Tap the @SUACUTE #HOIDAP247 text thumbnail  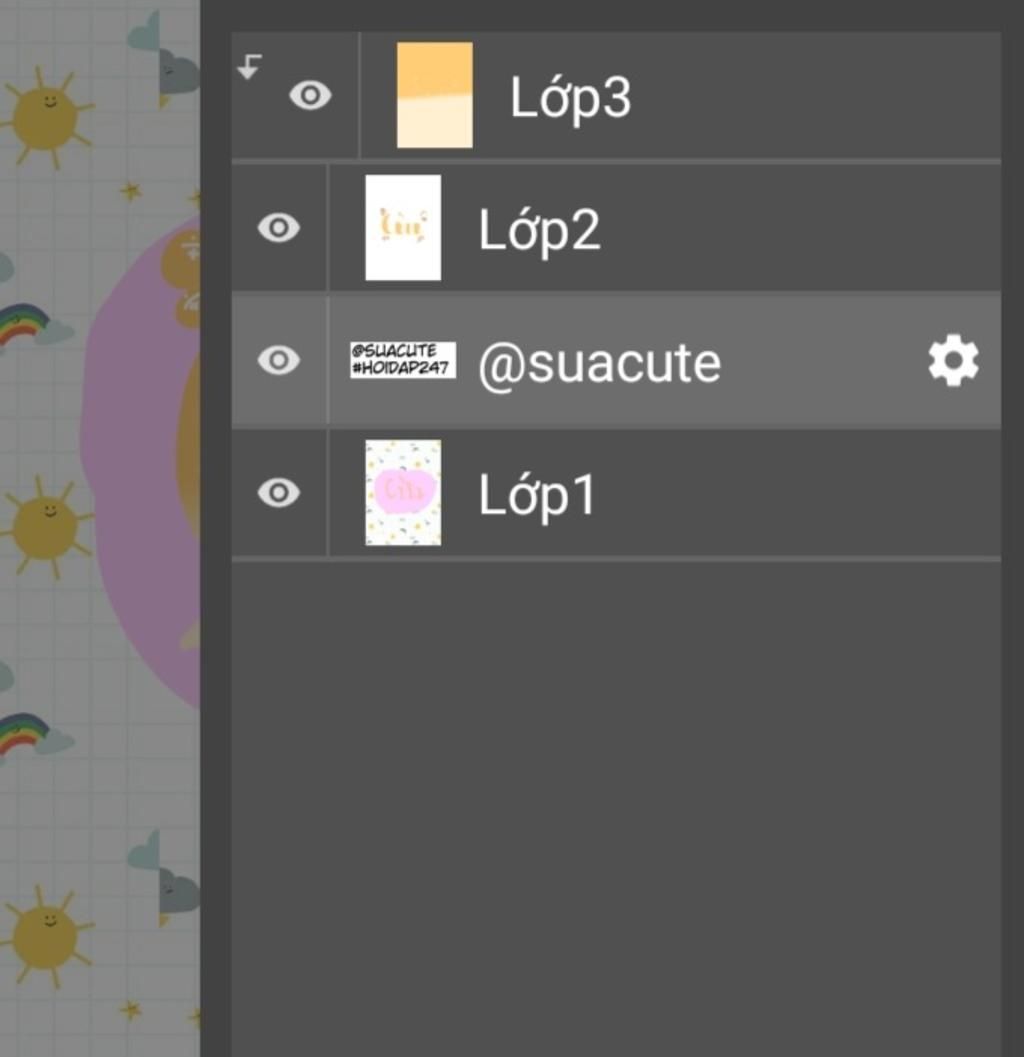403,360
